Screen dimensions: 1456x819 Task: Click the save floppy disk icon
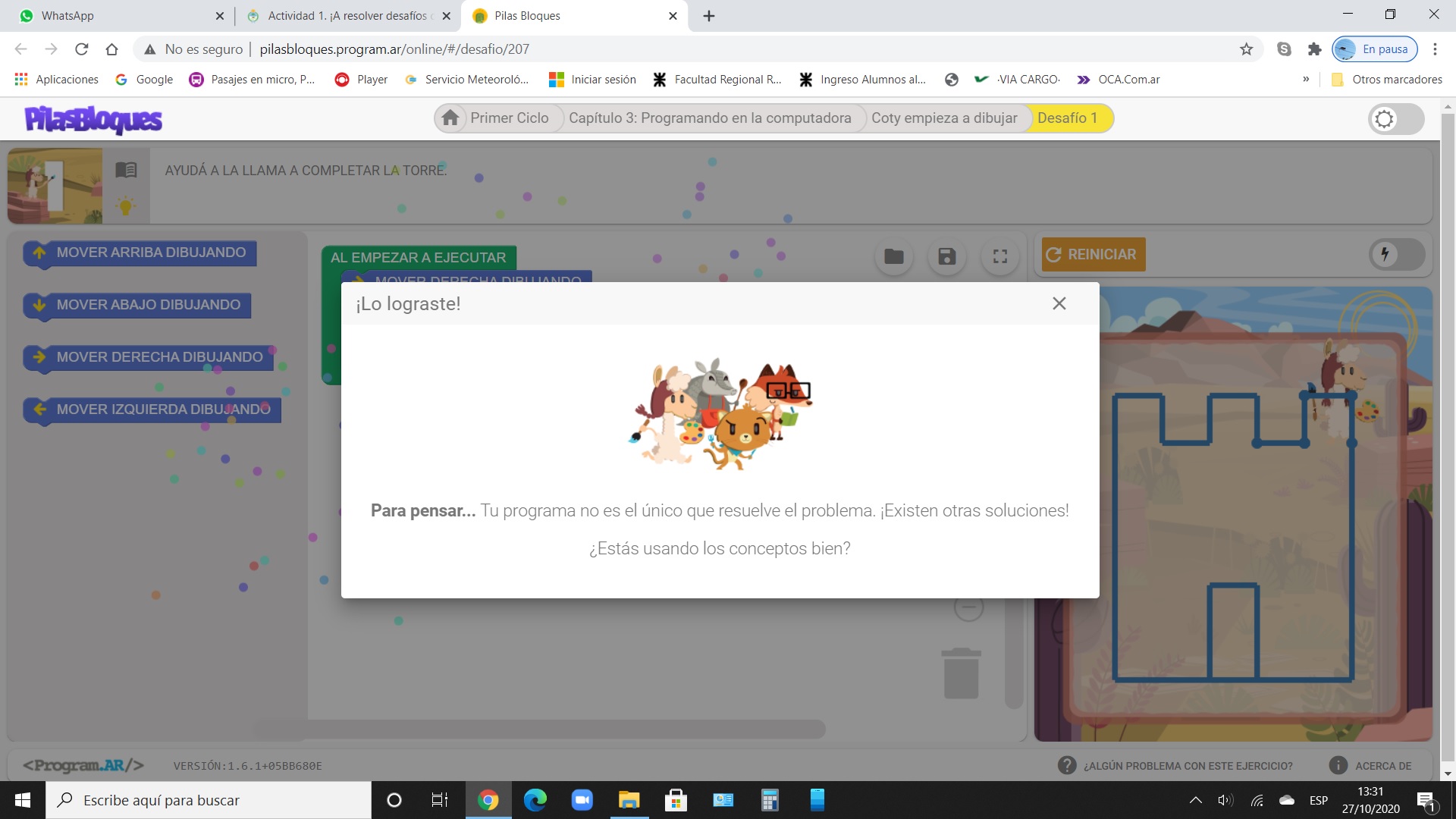pos(946,256)
